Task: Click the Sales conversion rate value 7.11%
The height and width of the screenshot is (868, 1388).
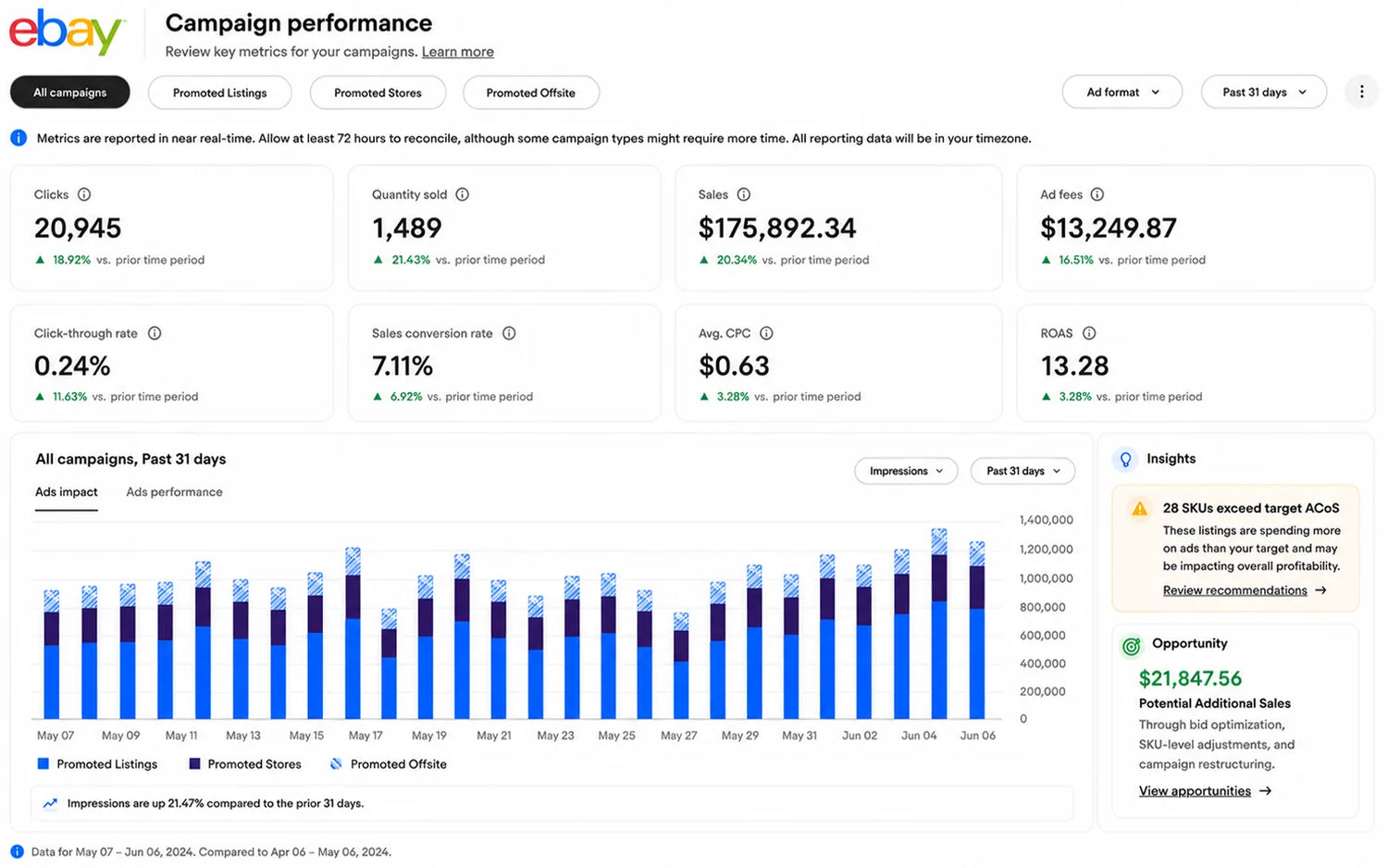Action: click(x=403, y=366)
